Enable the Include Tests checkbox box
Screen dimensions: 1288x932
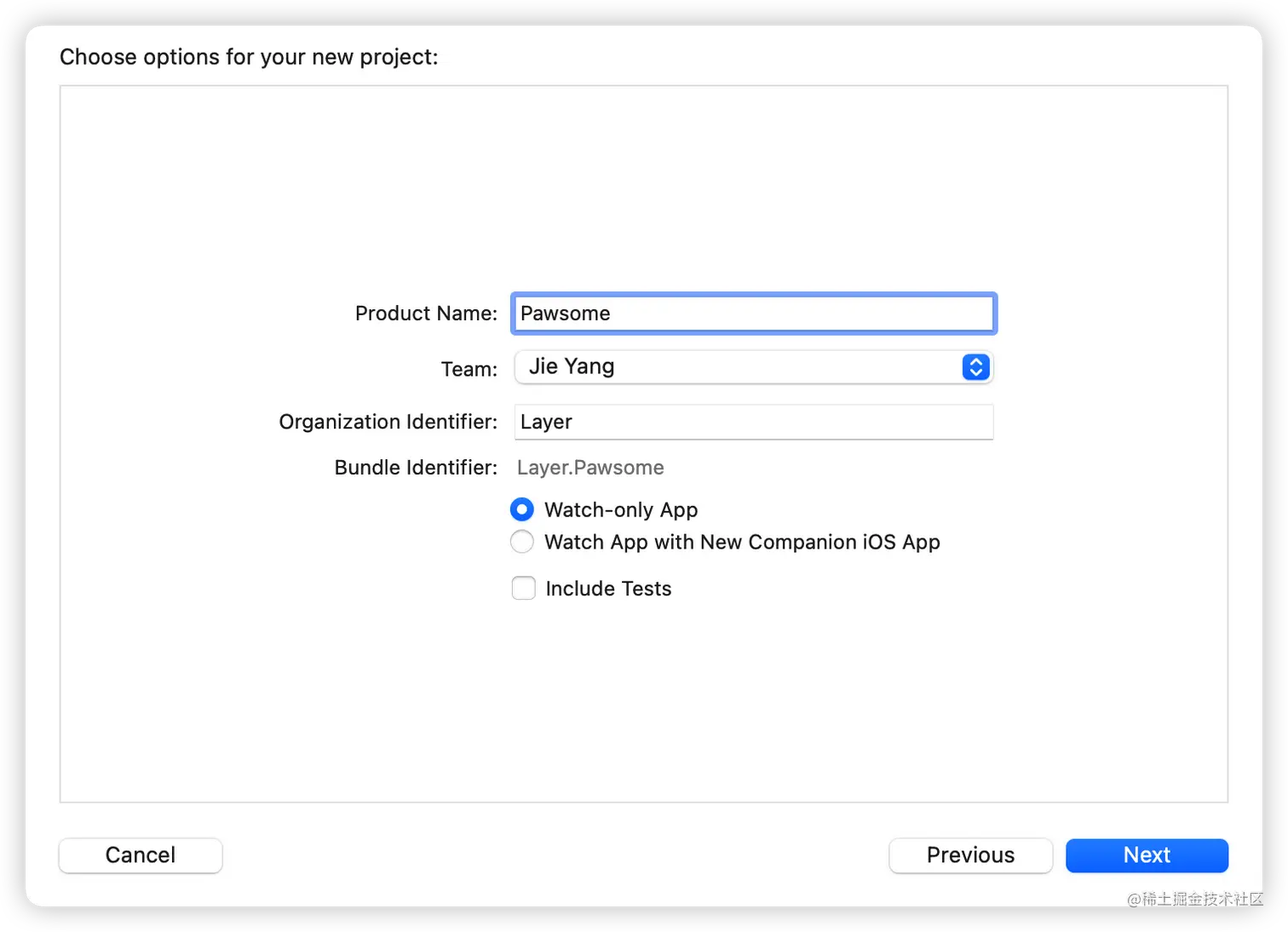coord(524,589)
